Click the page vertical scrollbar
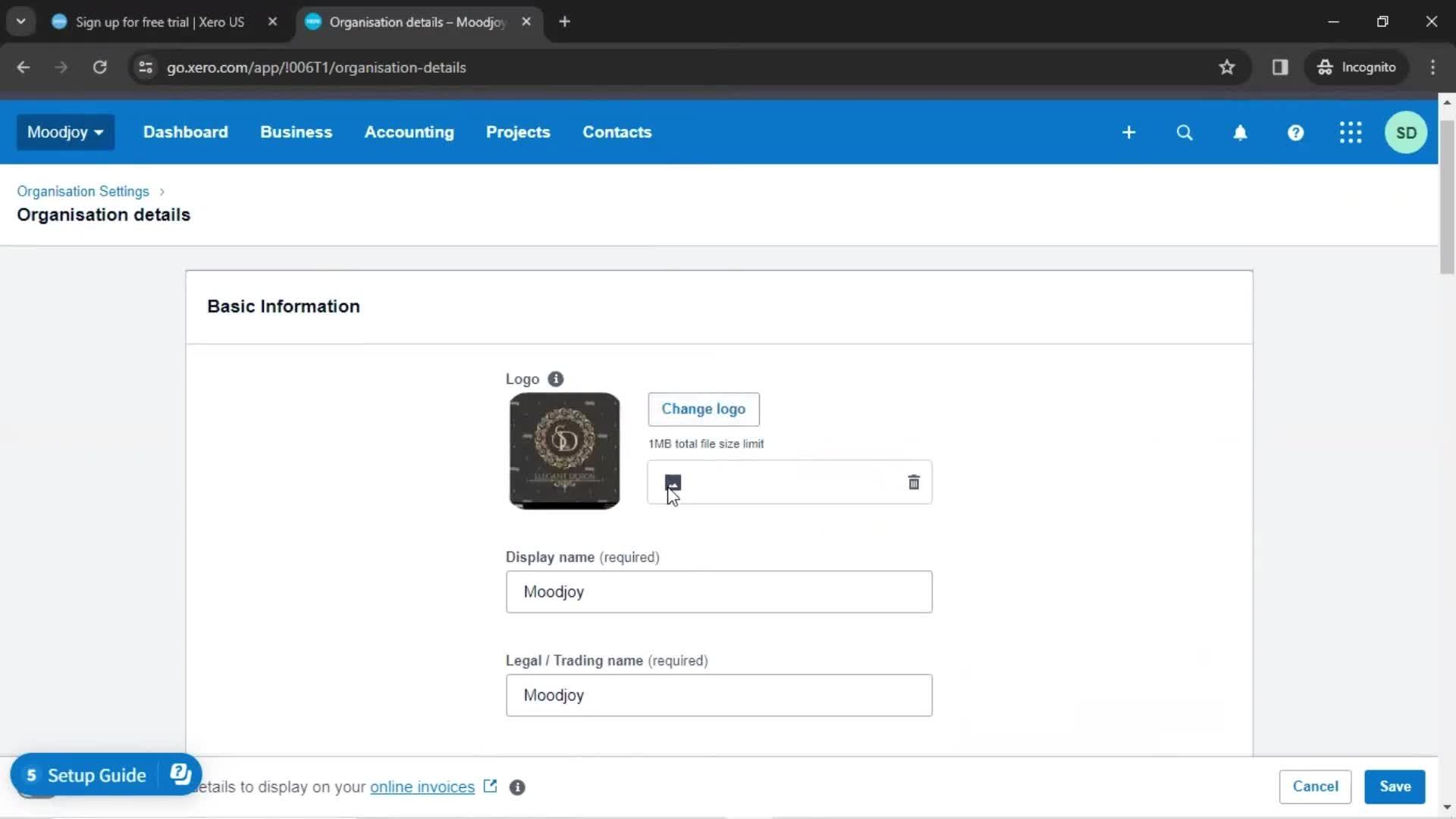1456x819 pixels. pyautogui.click(x=1447, y=197)
